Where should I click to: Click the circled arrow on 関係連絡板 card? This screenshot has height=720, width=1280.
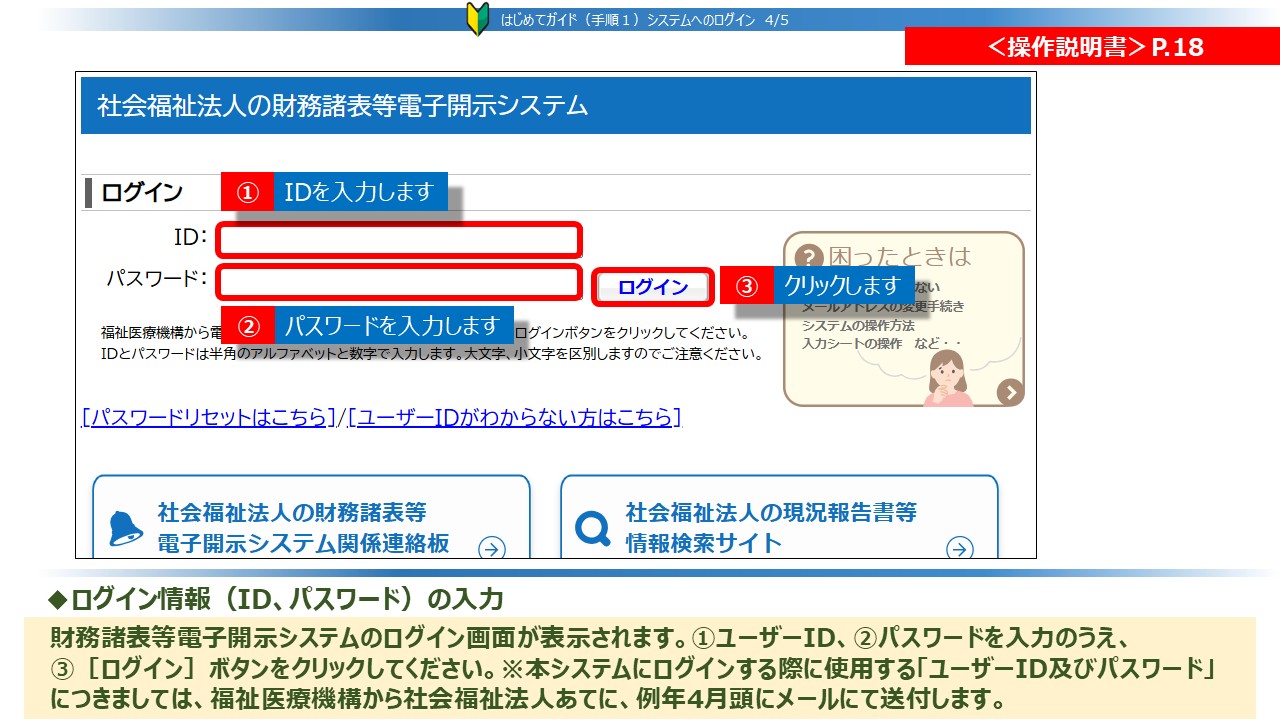(x=491, y=547)
